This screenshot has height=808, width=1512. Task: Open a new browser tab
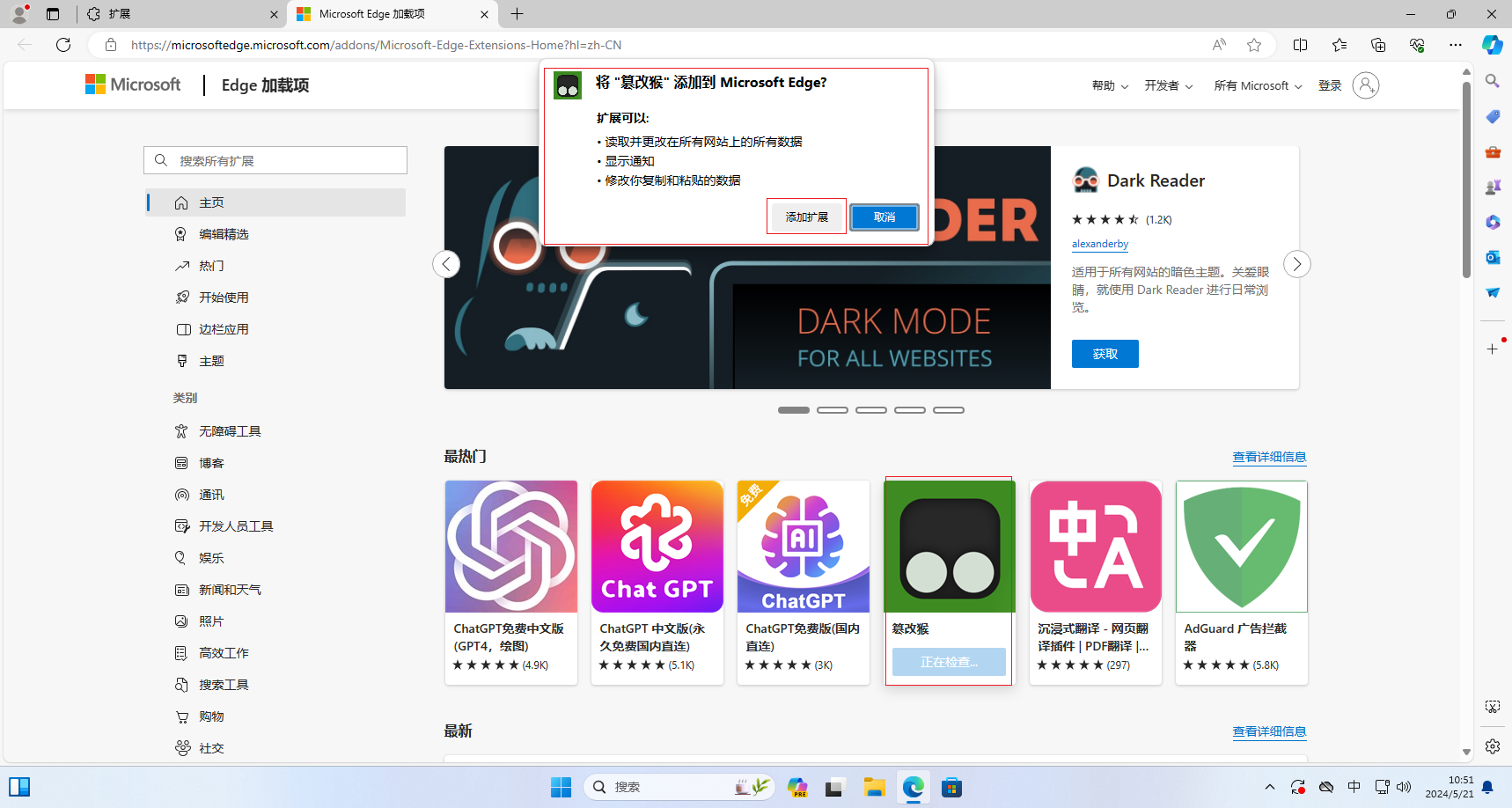tap(517, 14)
